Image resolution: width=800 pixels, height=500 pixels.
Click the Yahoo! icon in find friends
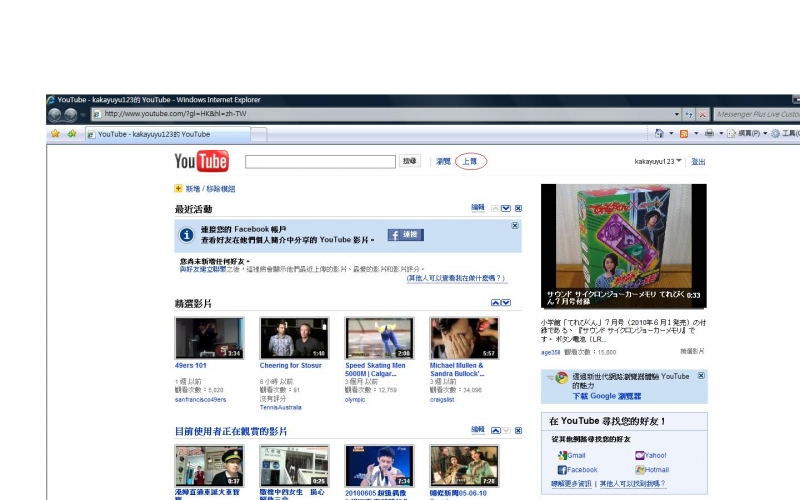640,456
